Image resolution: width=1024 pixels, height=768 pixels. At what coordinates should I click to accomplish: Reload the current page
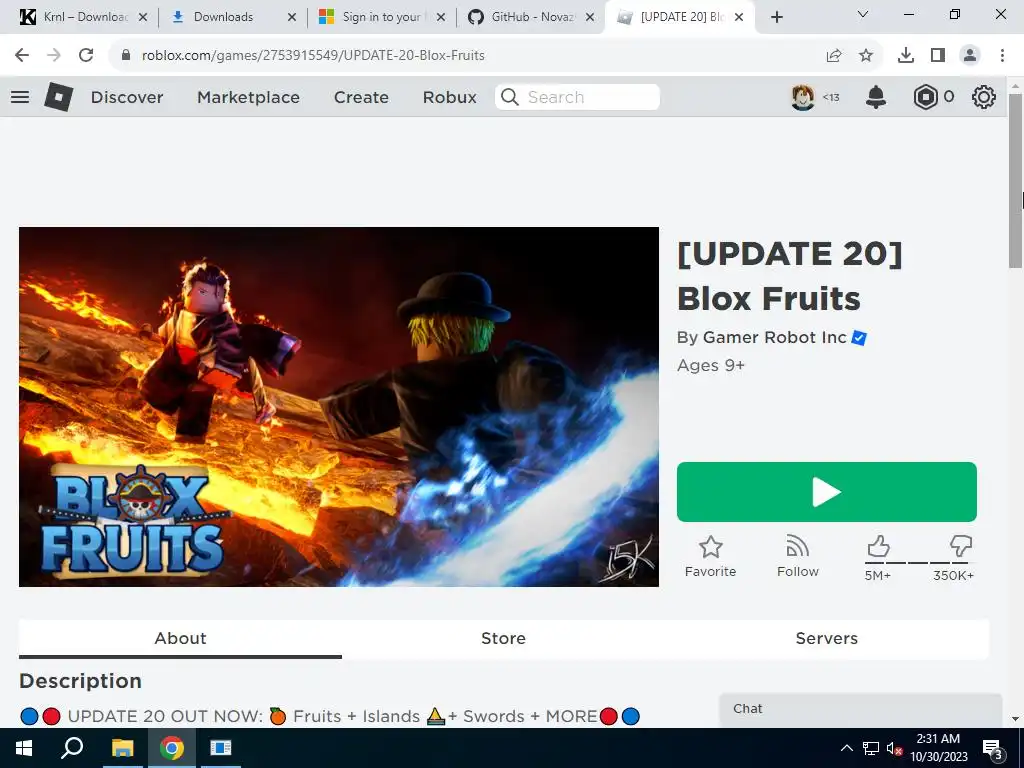86,55
